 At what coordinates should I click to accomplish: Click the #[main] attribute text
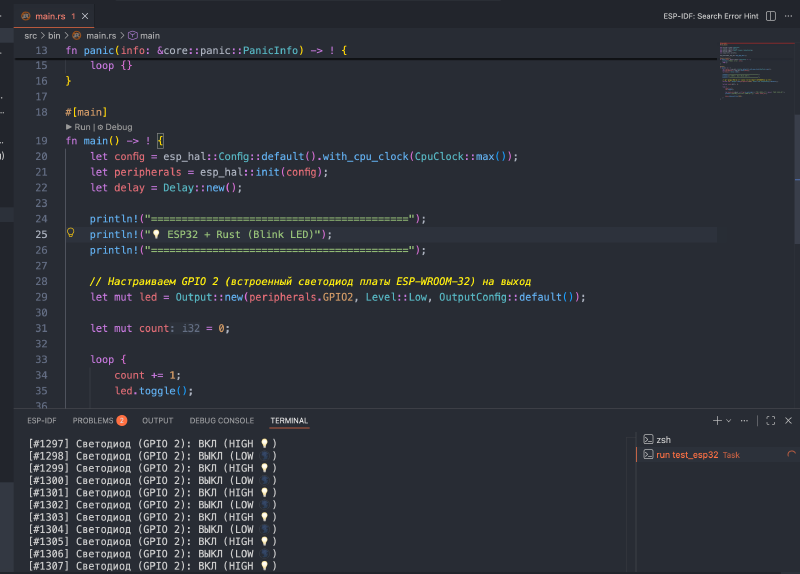(86, 112)
